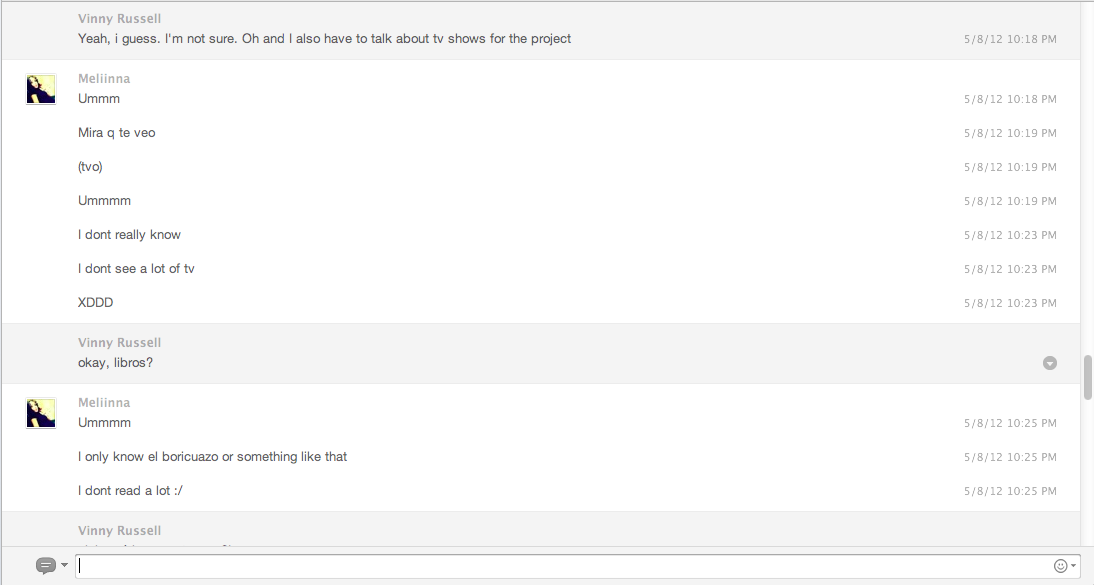
Task: Click the "I dont read a lot :/" message
Action: 130,491
